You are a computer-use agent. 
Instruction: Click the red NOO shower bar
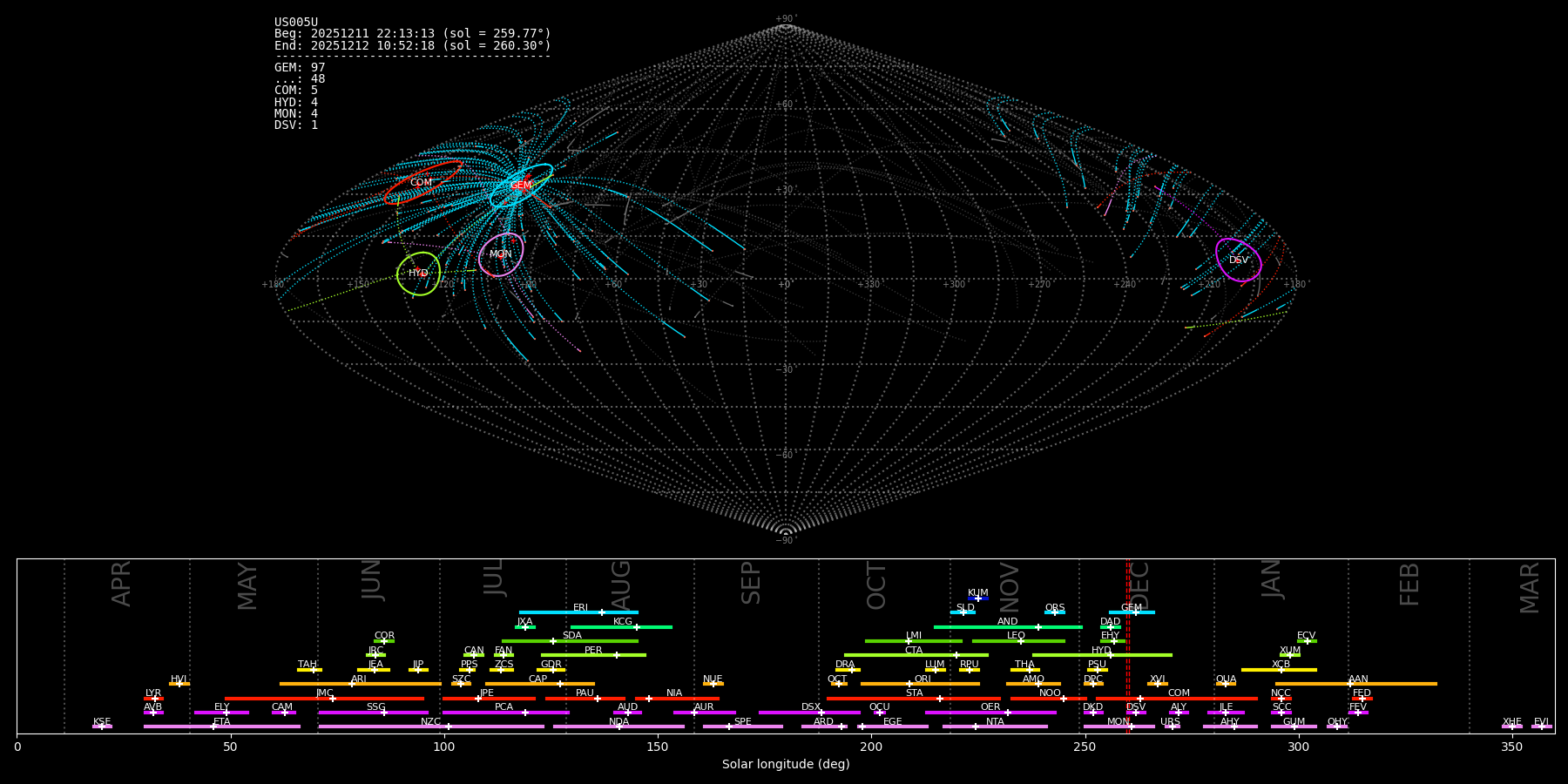click(1049, 699)
